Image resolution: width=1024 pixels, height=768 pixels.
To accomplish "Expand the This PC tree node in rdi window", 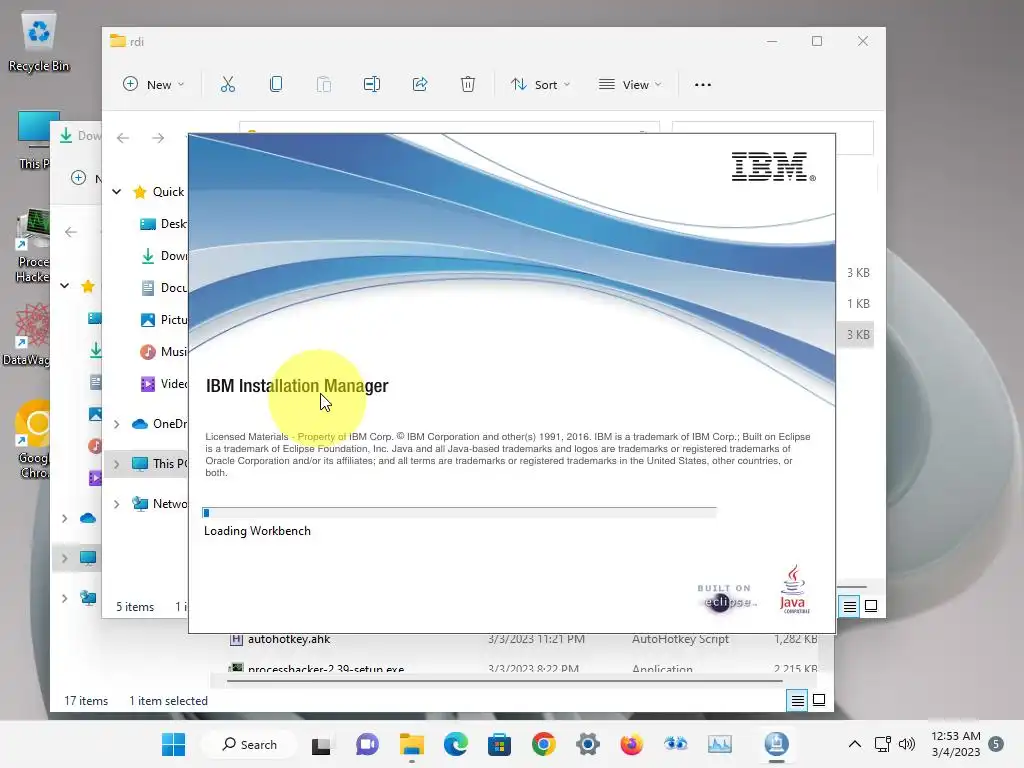I will click(117, 464).
